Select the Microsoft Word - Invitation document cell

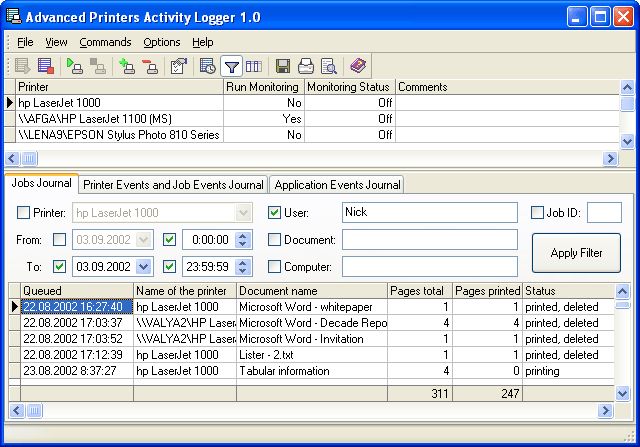point(312,339)
